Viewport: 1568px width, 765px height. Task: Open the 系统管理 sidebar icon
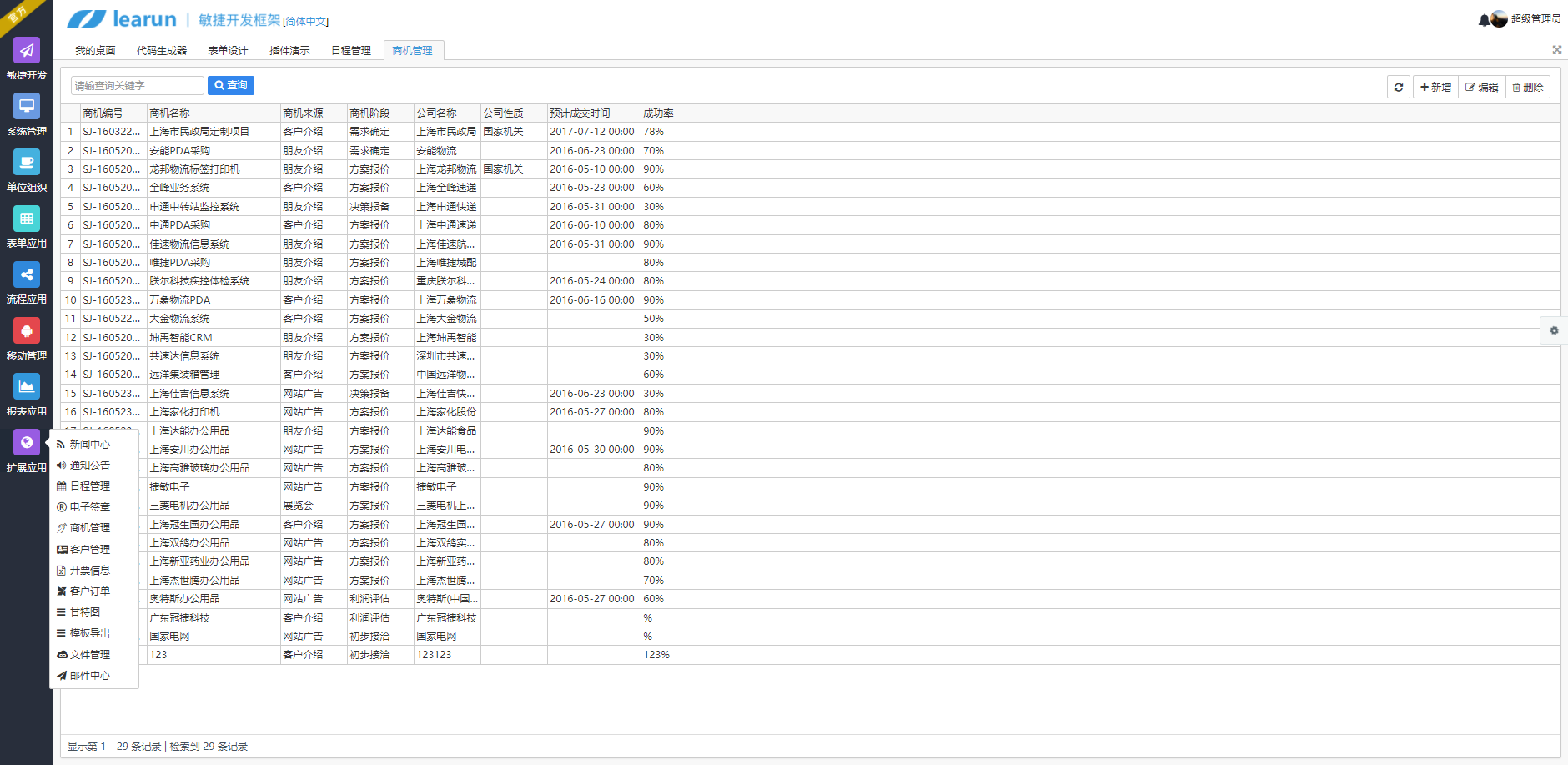tap(27, 107)
